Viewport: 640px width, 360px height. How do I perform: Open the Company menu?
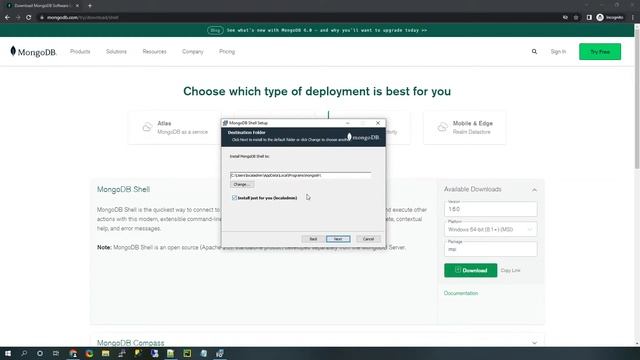(193, 52)
